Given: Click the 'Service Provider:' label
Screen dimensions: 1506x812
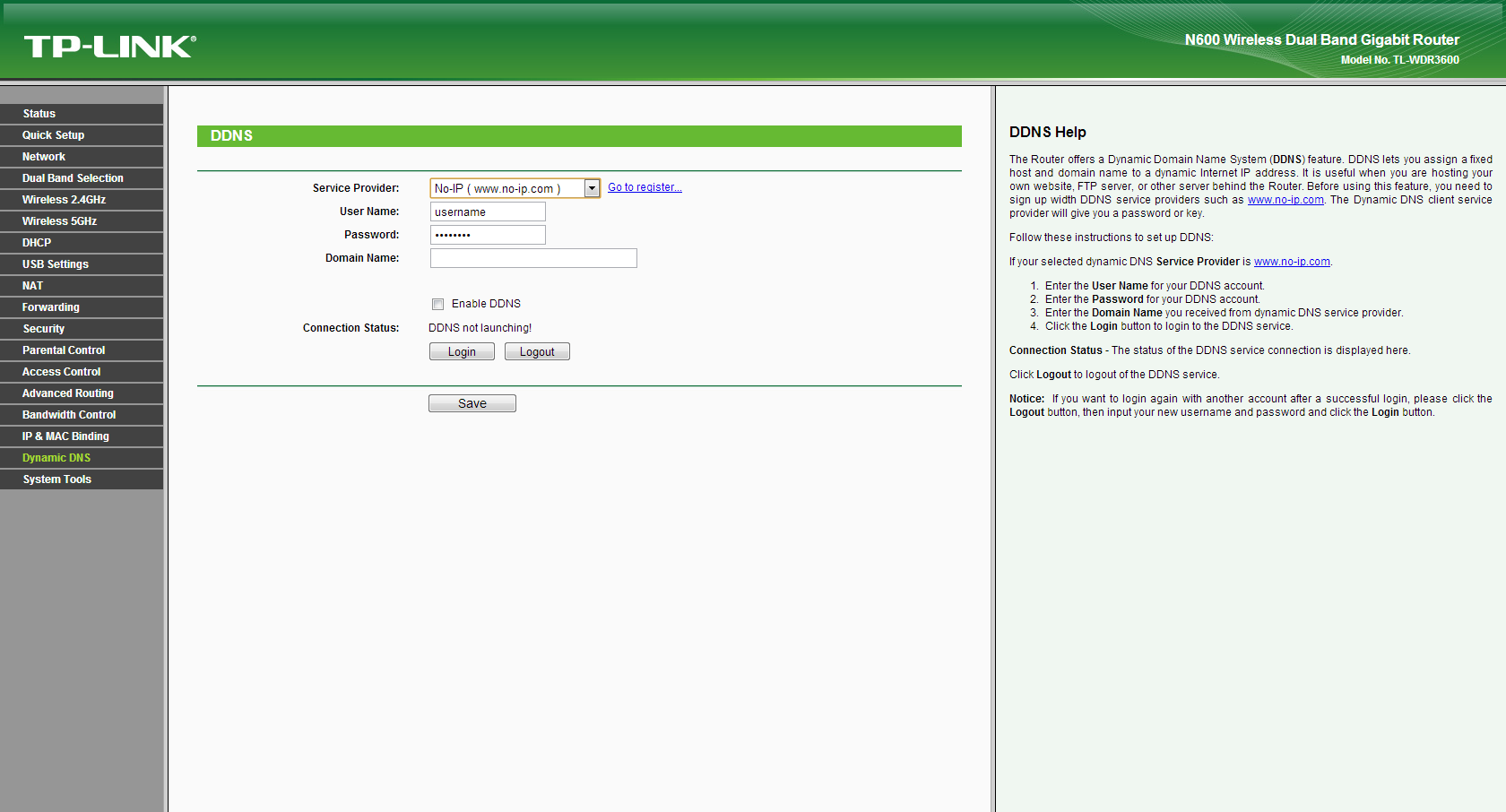Looking at the screenshot, I should pos(356,188).
